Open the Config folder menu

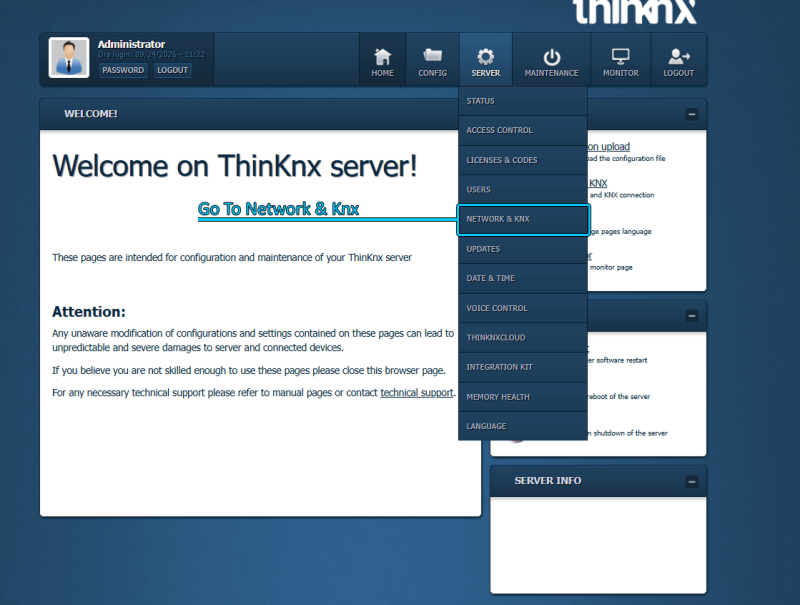pos(432,60)
